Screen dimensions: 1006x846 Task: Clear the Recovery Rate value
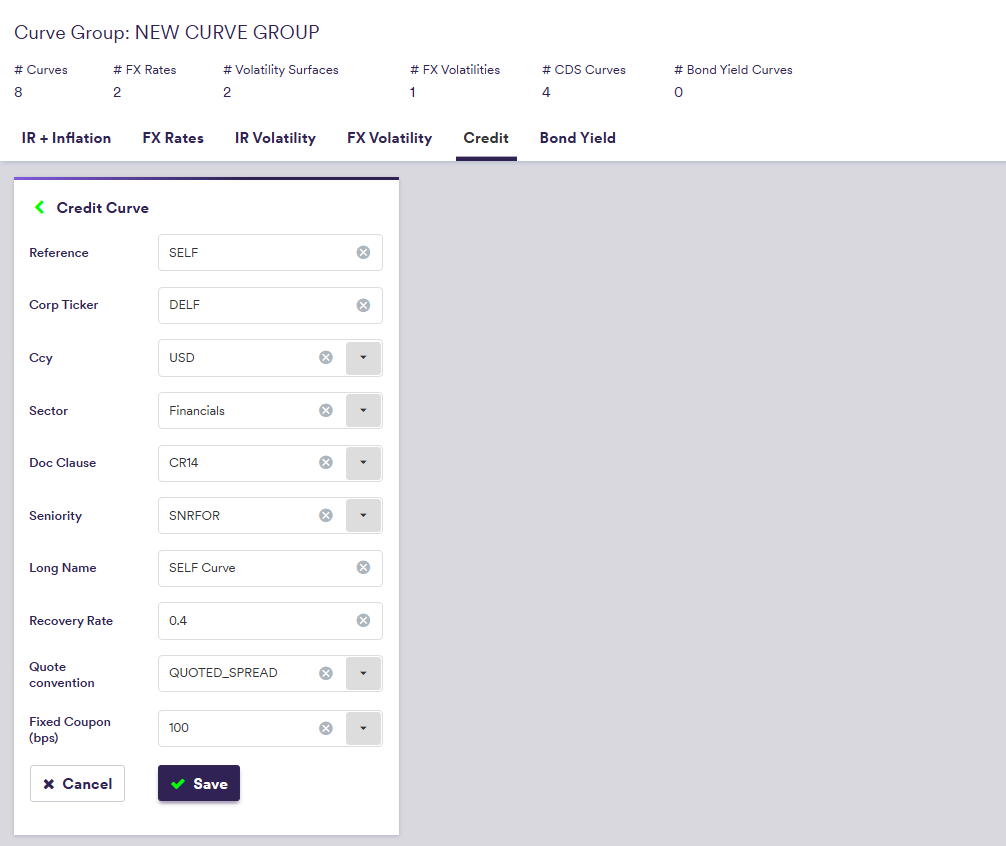[363, 621]
